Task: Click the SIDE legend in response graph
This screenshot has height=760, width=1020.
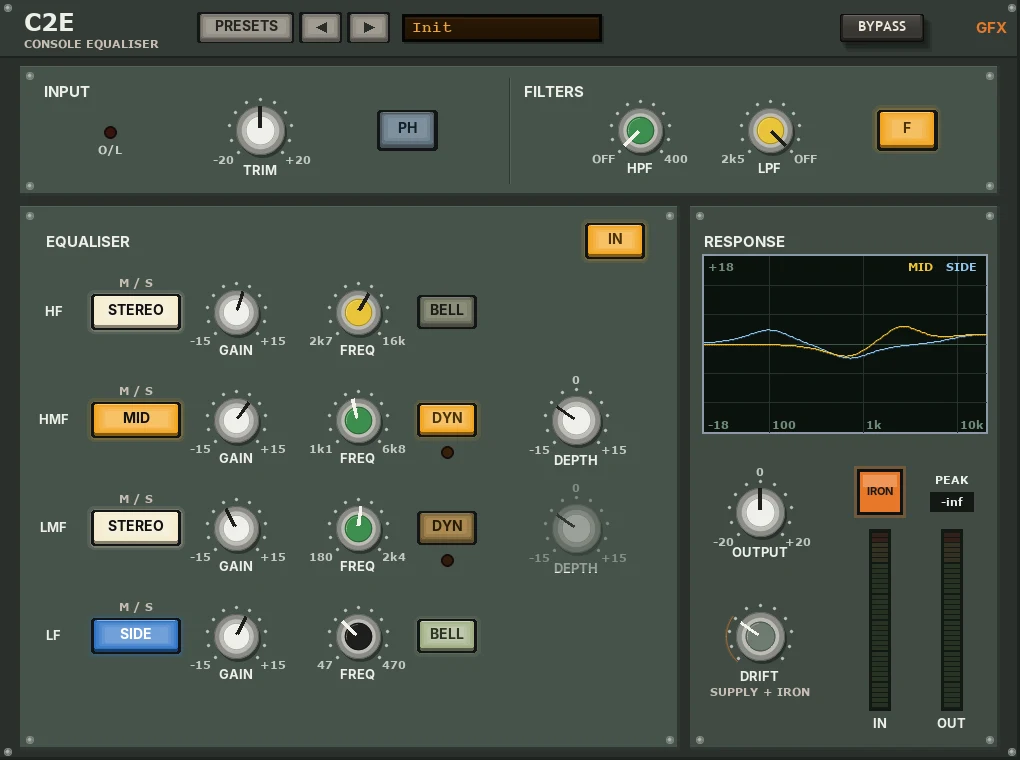Action: tap(961, 267)
